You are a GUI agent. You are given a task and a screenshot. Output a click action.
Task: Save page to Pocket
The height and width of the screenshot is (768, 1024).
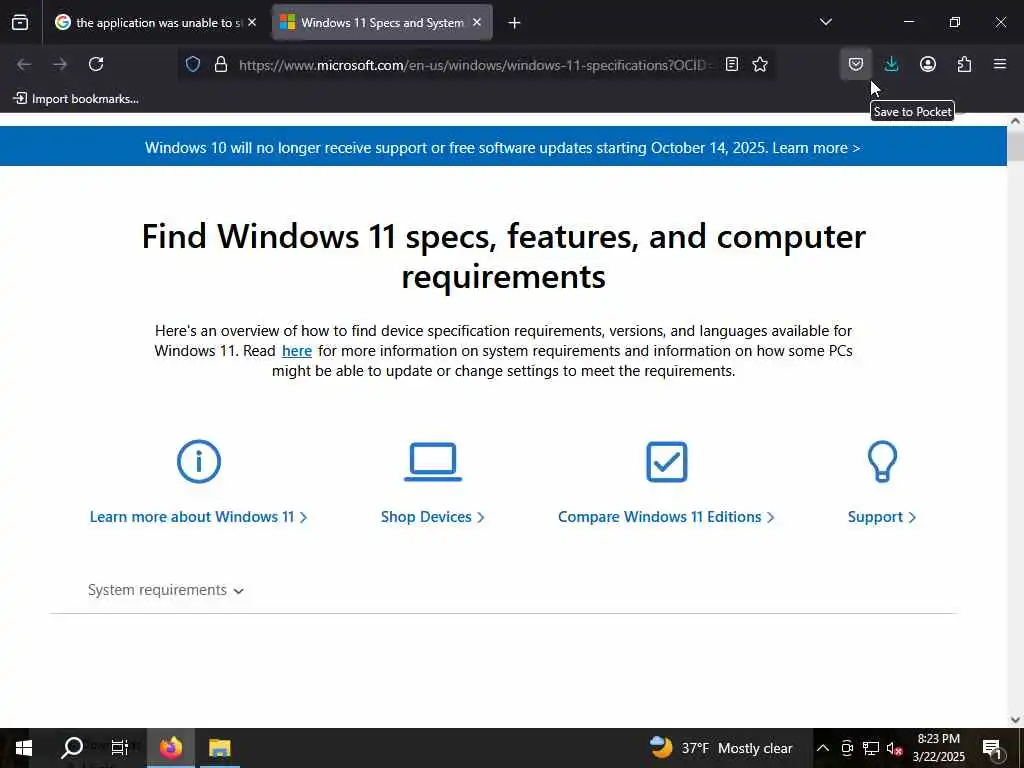(856, 64)
